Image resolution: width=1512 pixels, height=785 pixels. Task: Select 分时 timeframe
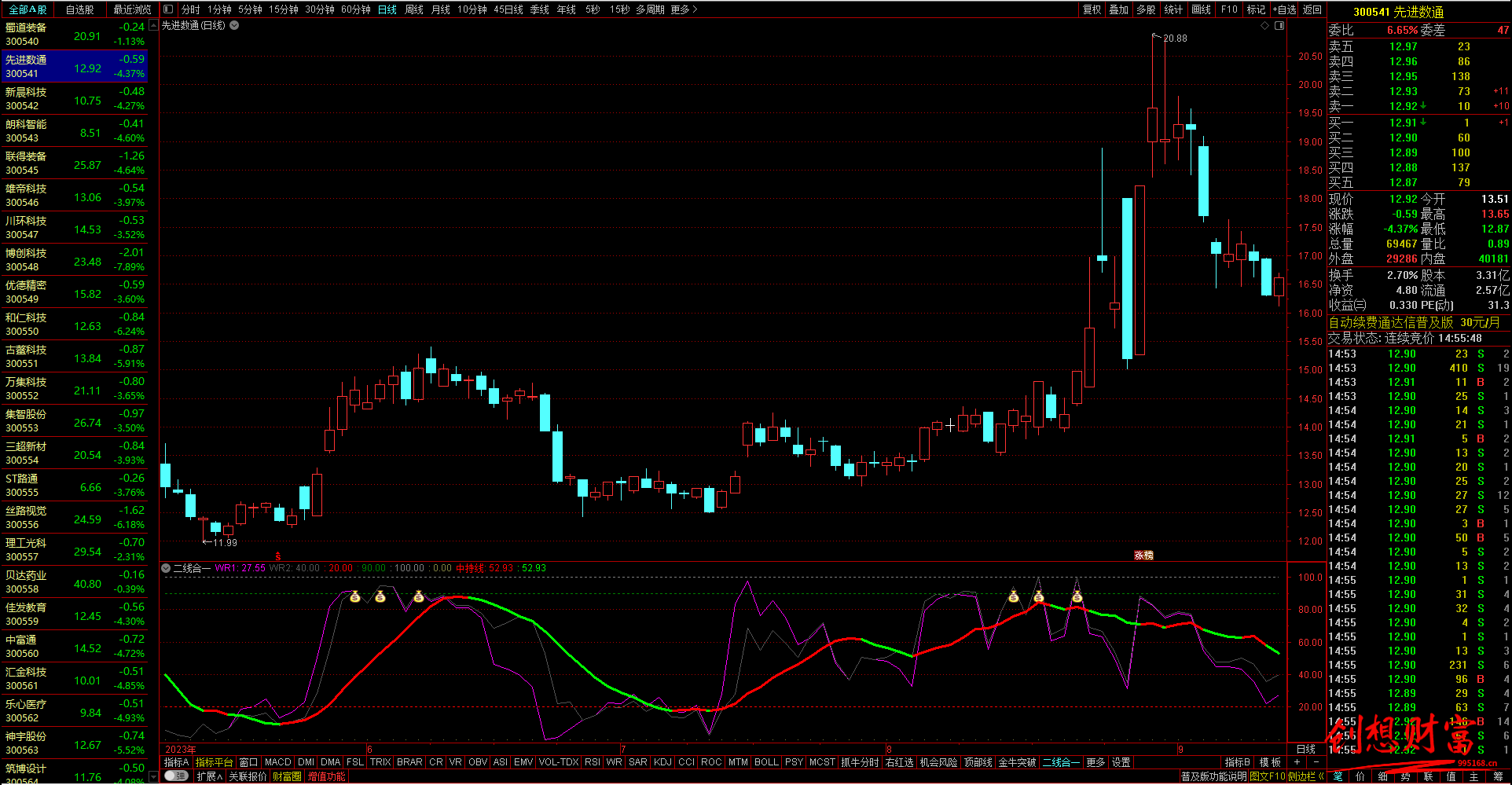(191, 9)
